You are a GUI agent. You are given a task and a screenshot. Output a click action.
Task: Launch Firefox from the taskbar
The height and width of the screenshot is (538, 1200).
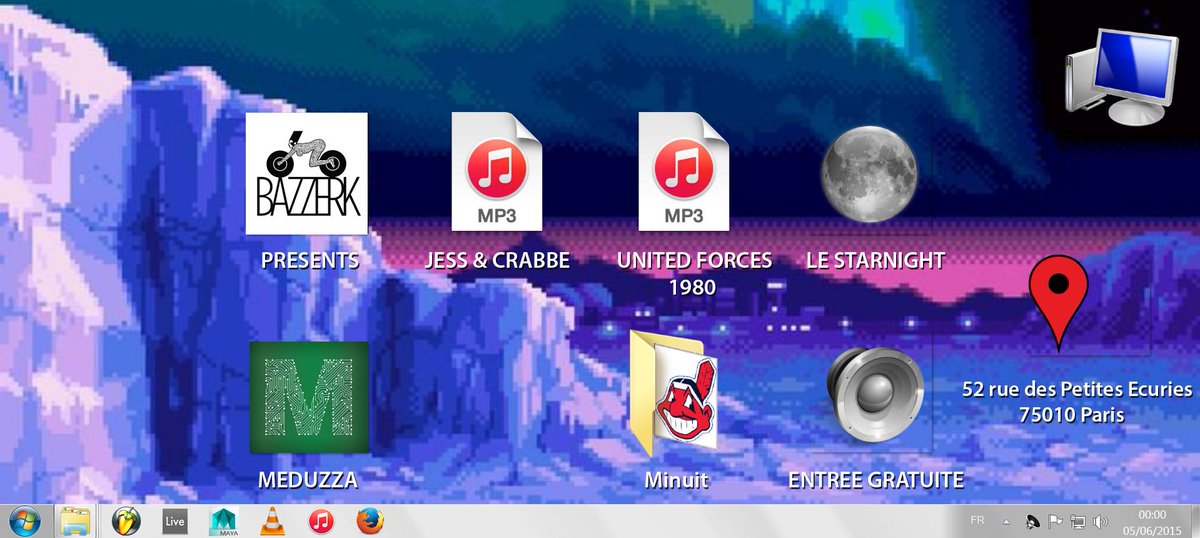[369, 521]
